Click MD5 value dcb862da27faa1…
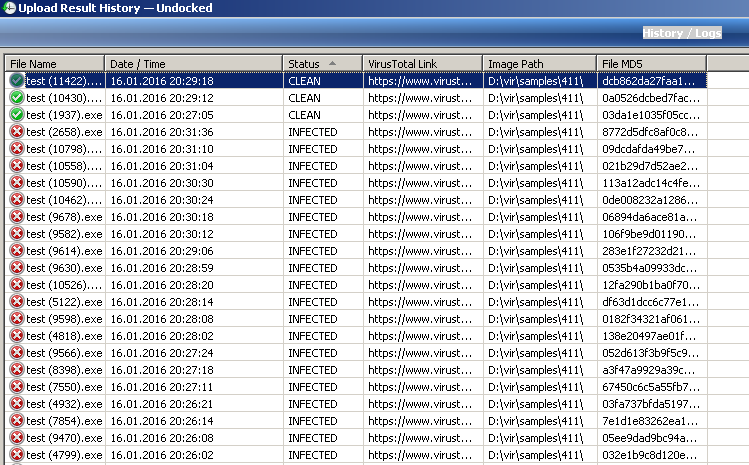 (648, 81)
